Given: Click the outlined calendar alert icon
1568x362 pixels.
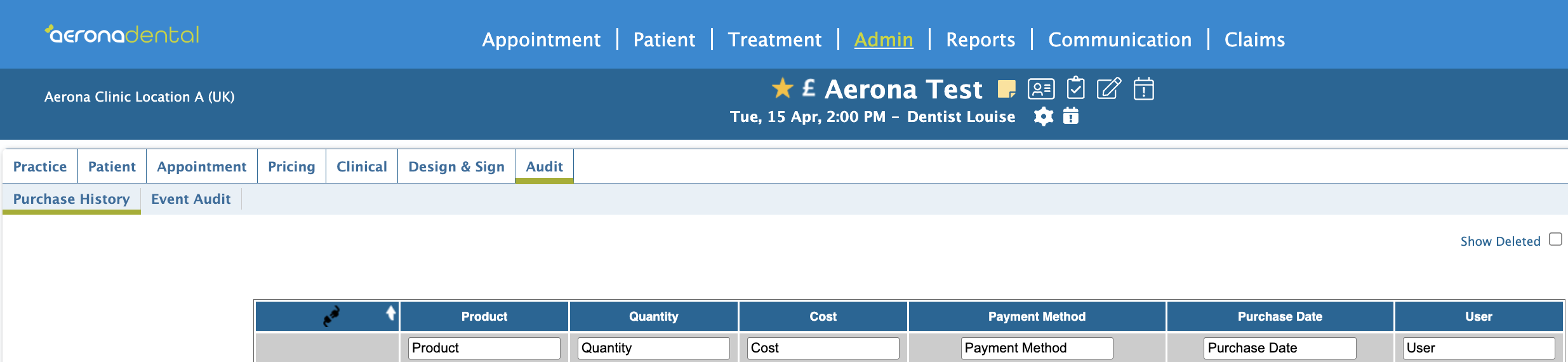Looking at the screenshot, I should click(x=1143, y=89).
